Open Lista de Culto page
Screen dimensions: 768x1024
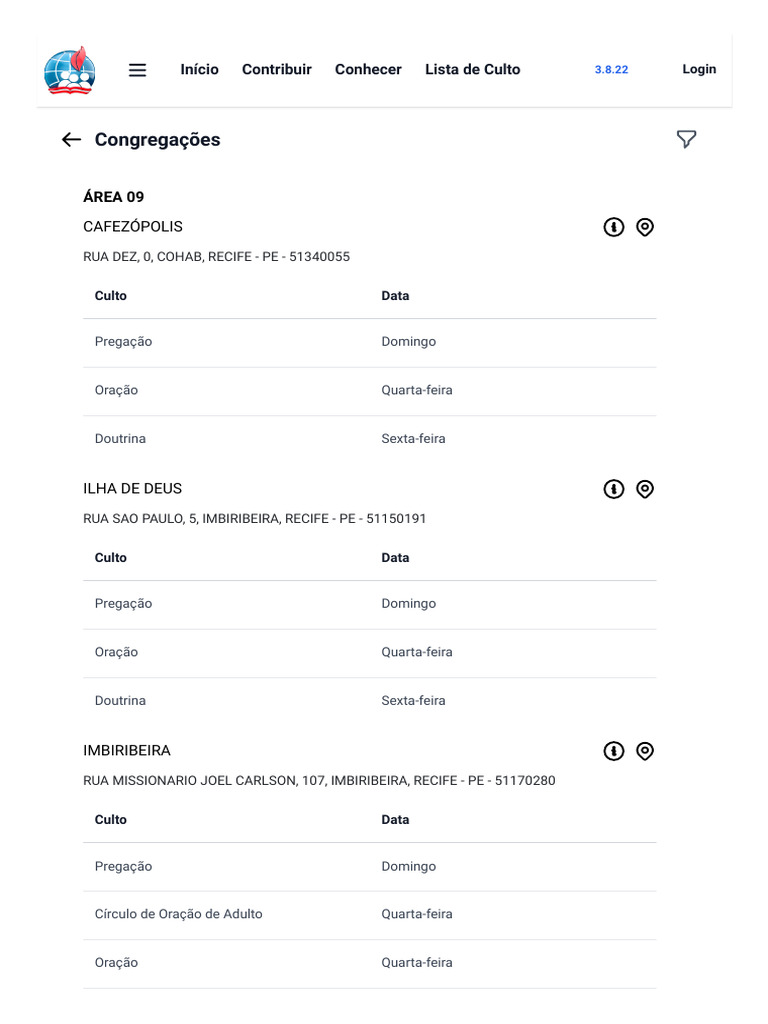point(472,70)
